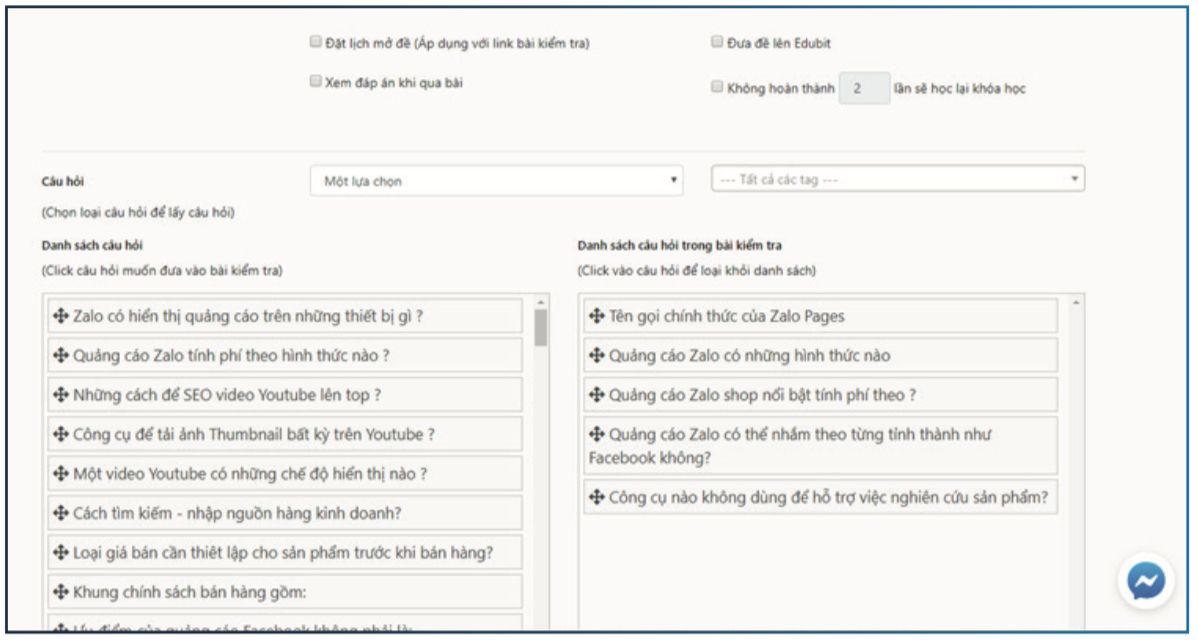Choose 'Loại giá bán cần thiết lập cho sản phẩm'

tap(285, 552)
